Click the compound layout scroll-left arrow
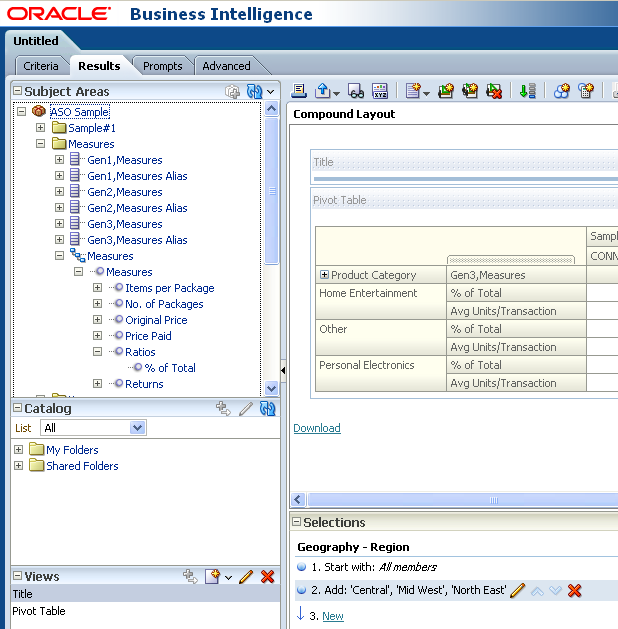This screenshot has width=618, height=629. [298, 500]
